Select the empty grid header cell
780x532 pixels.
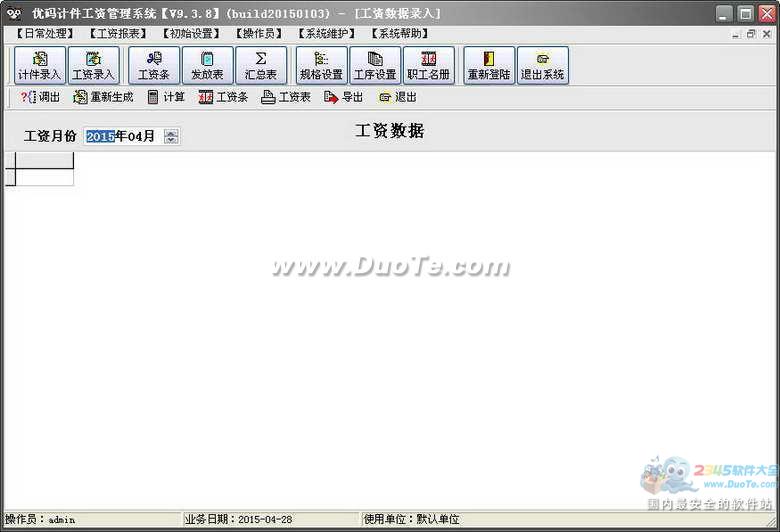[x=45, y=161]
